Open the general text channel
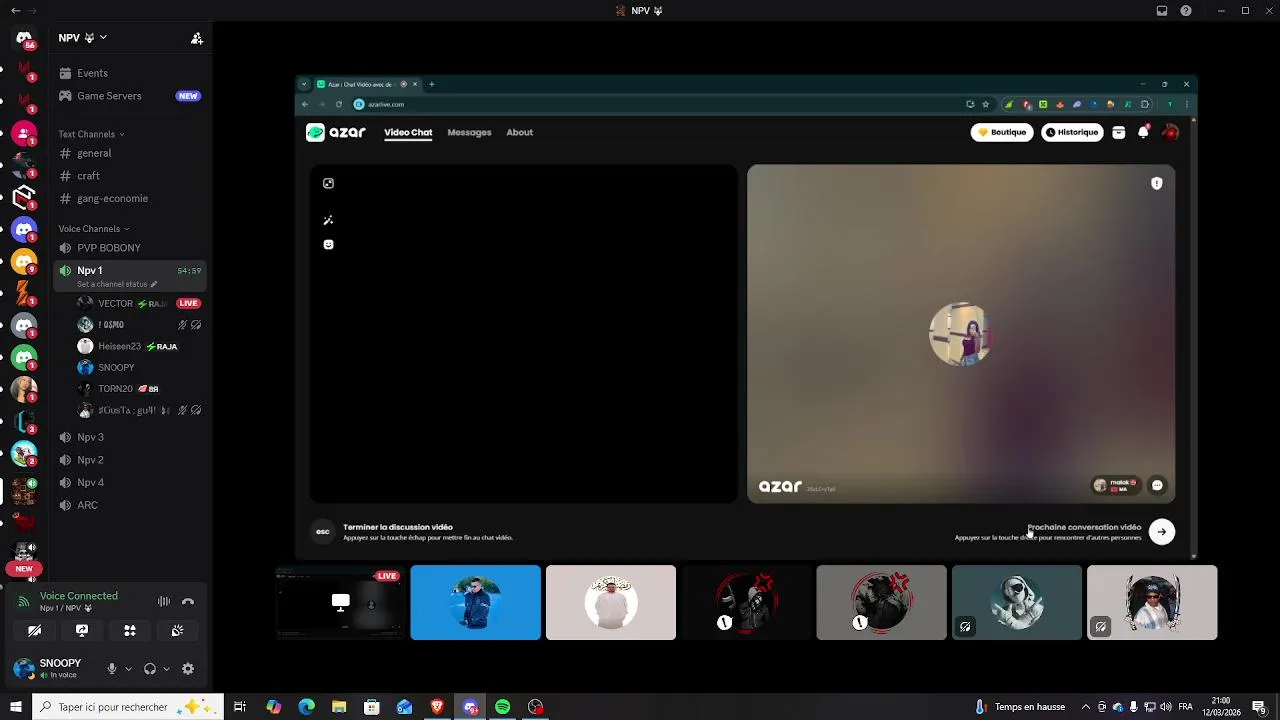This screenshot has width=1280, height=720. [x=130, y=153]
